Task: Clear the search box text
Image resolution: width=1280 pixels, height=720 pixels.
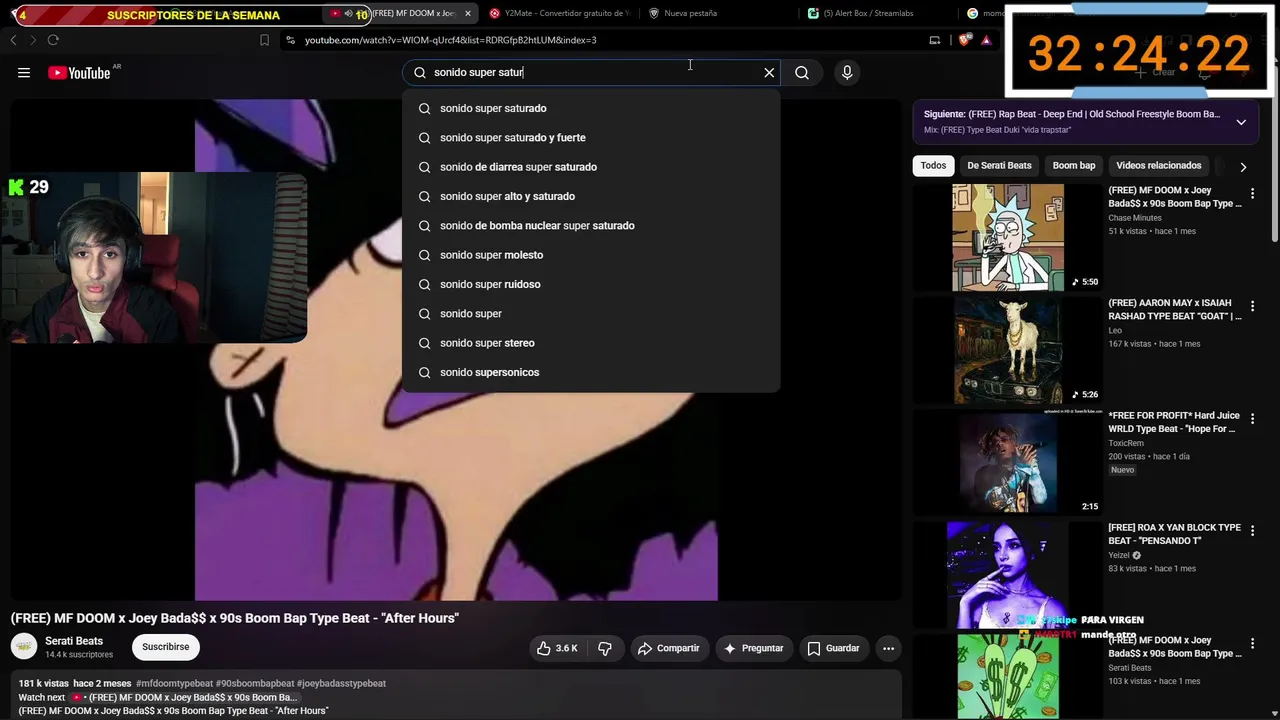Action: point(769,72)
